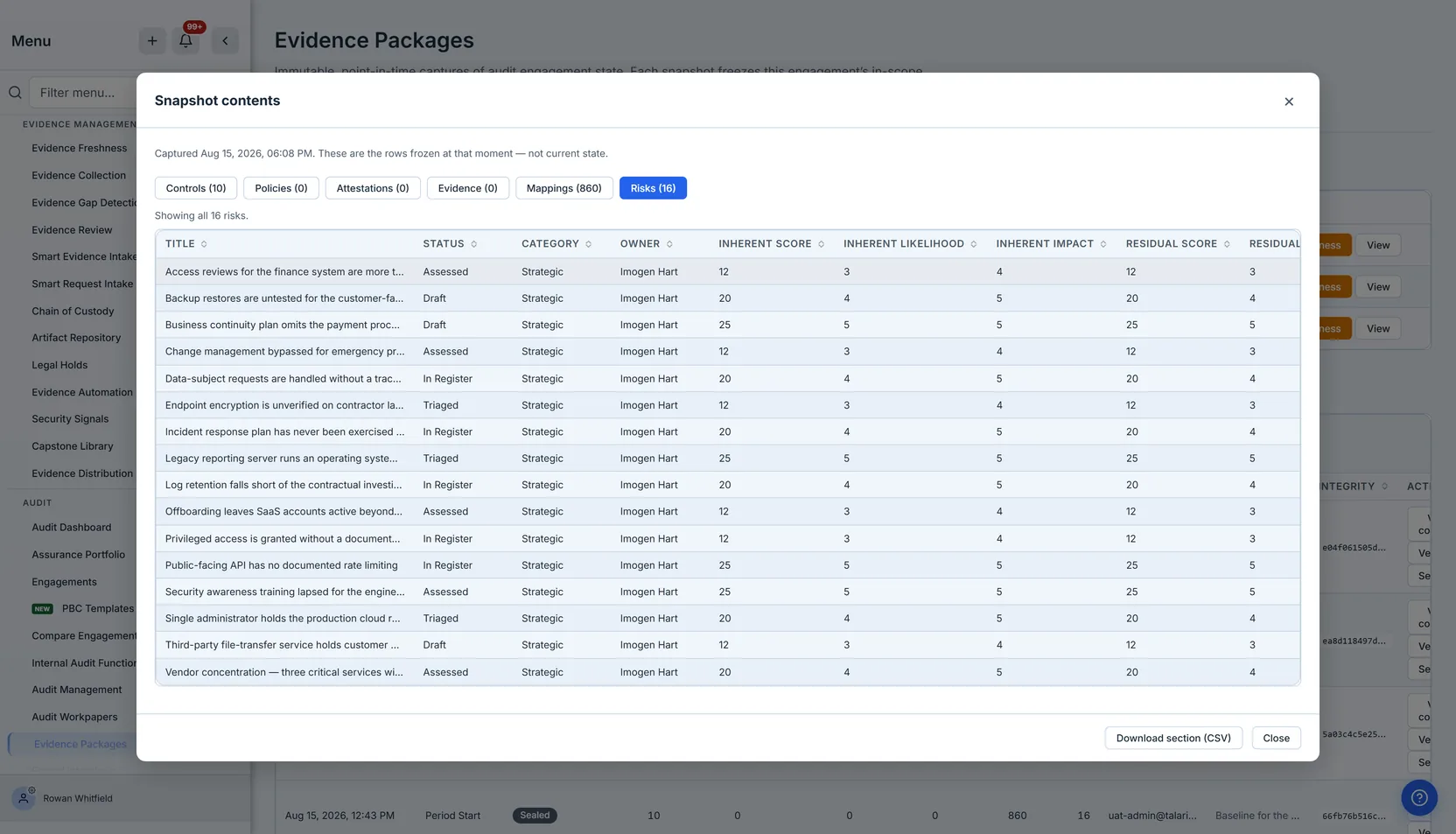1456x834 pixels.
Task: Open Evidence Freshness in sidebar
Action: [x=79, y=148]
